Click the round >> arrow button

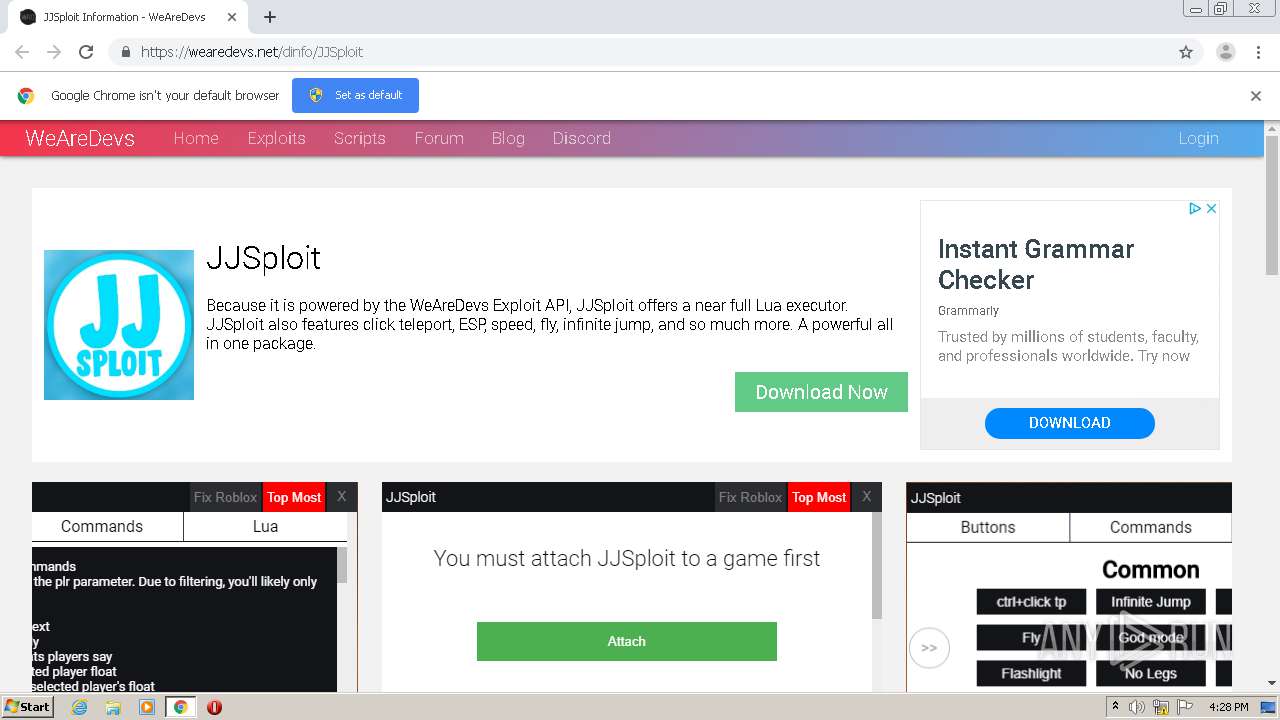[x=929, y=648]
